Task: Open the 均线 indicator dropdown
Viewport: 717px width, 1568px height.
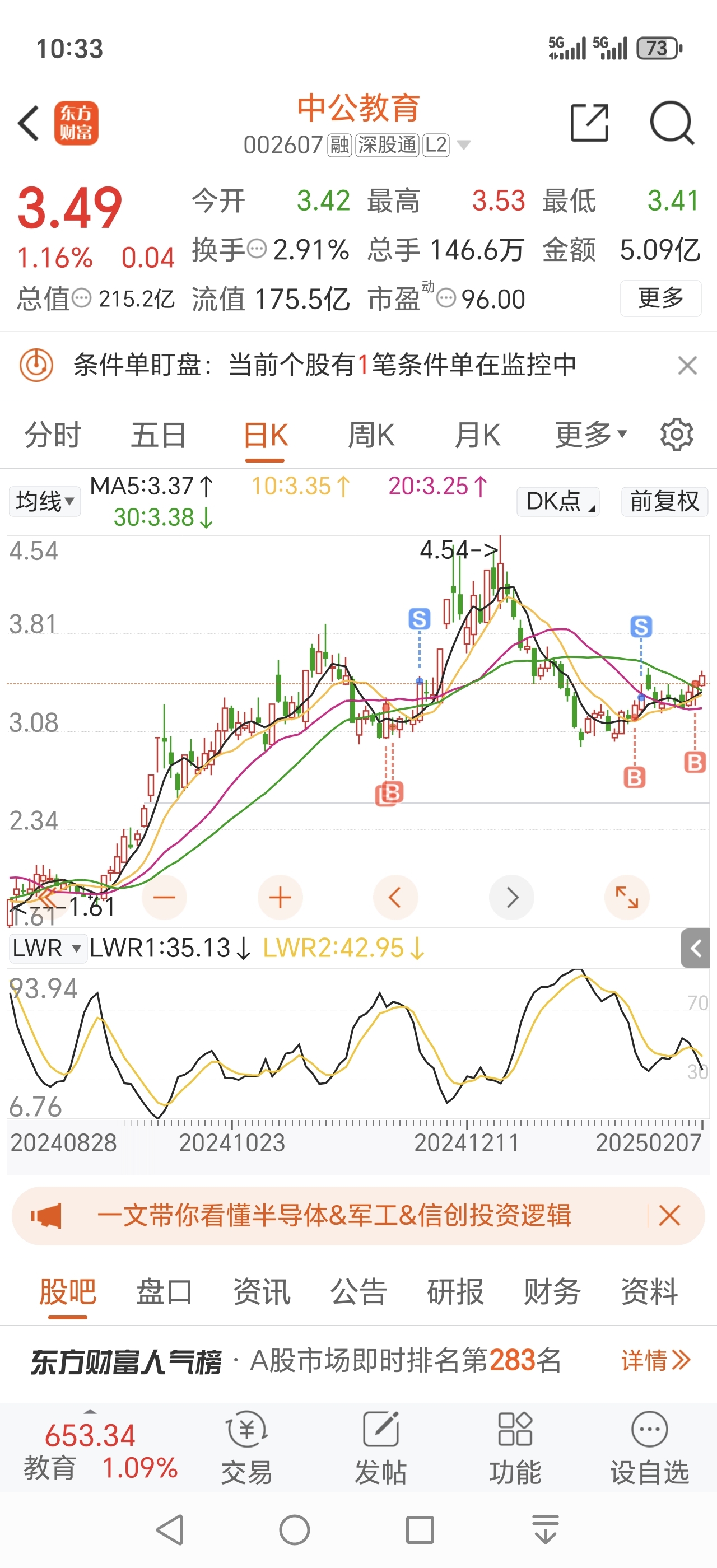Action: tap(44, 502)
